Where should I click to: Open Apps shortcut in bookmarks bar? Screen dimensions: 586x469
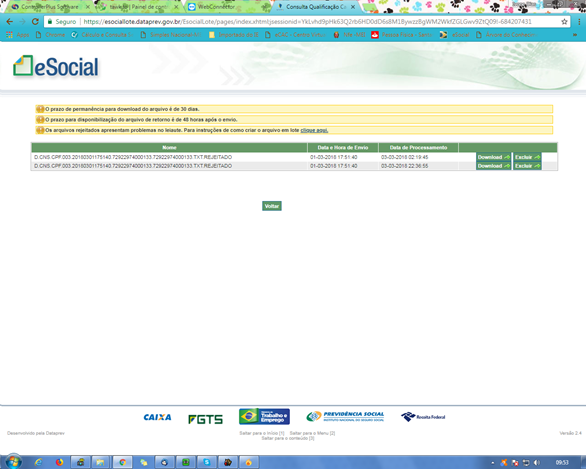point(18,35)
